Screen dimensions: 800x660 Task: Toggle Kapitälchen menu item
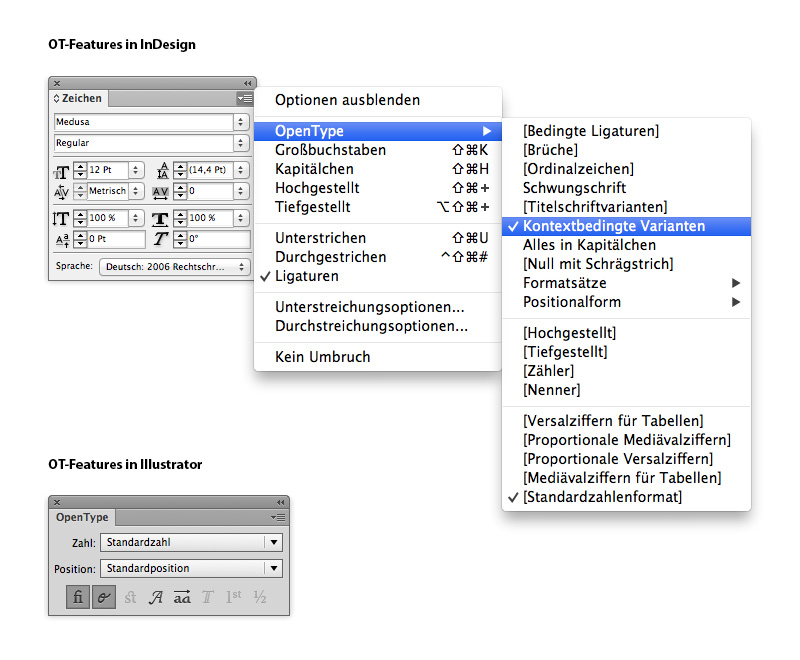(x=378, y=169)
